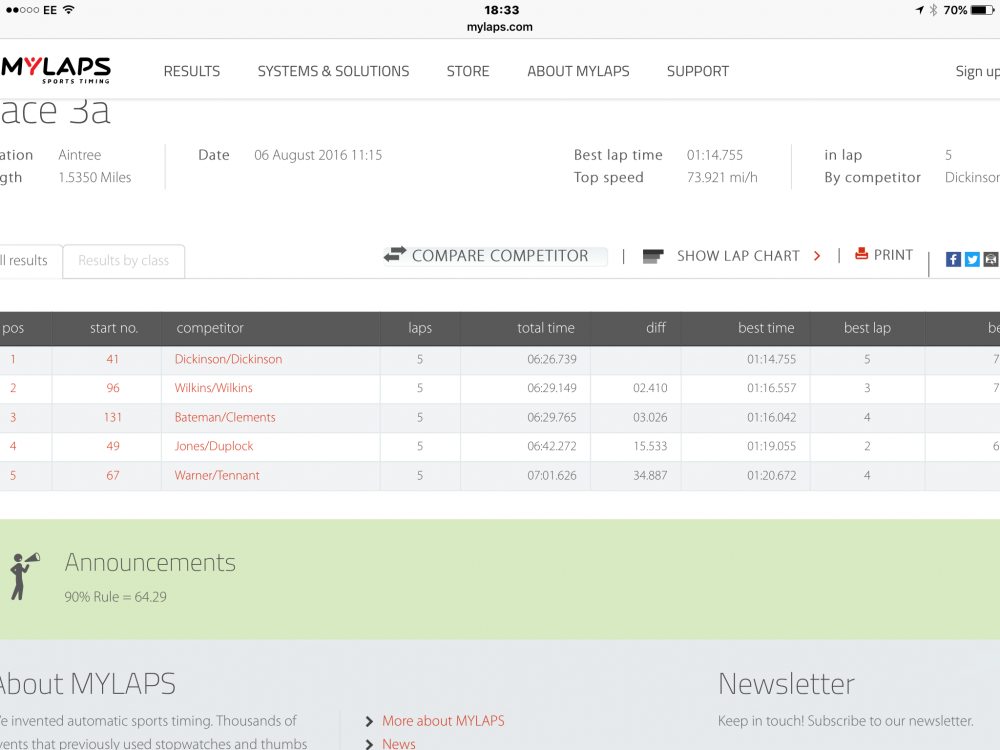Click COMPARE COMPETITOR button
Viewport: 1000px width, 750px height.
(496, 256)
